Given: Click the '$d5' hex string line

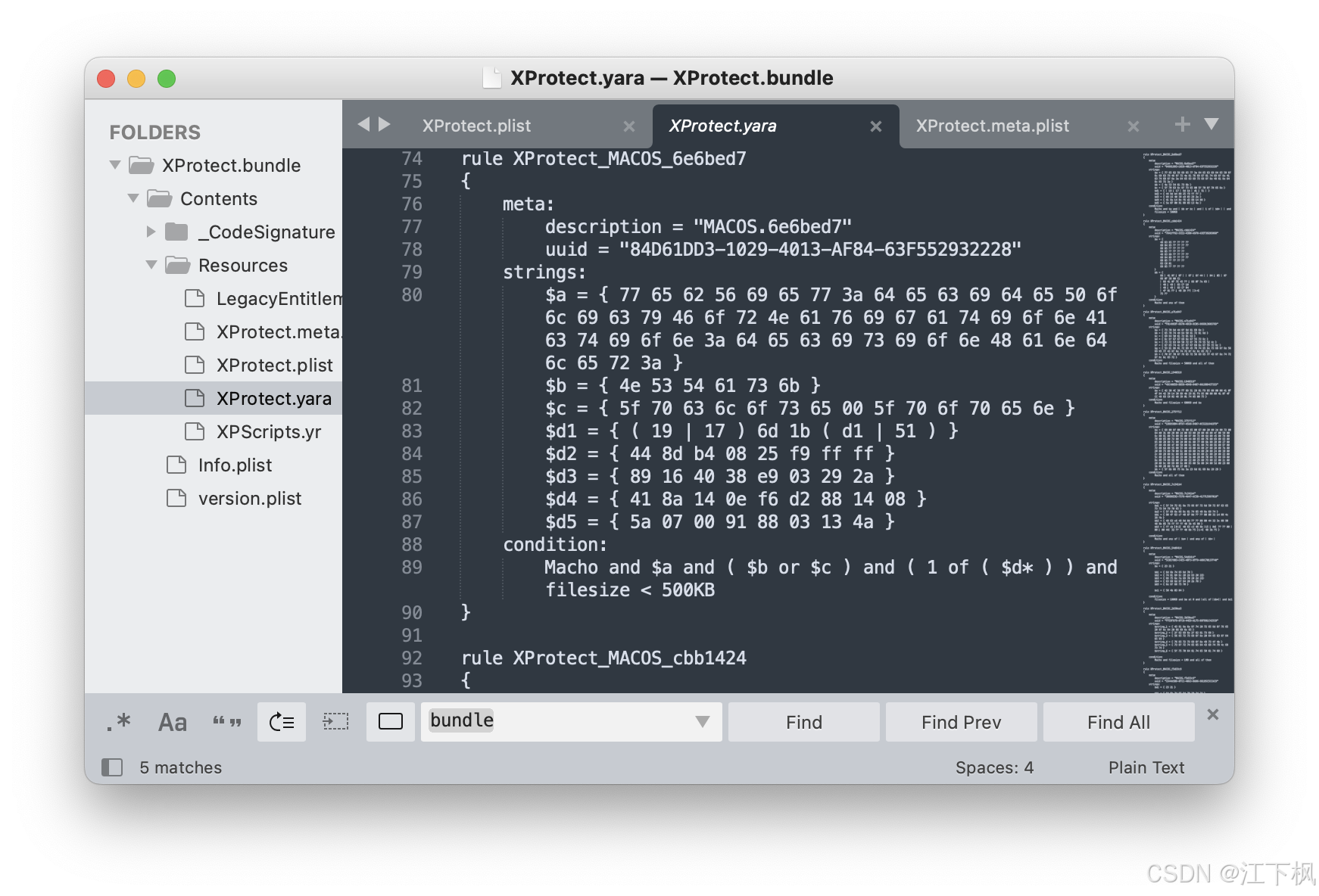Looking at the screenshot, I should 720,521.
